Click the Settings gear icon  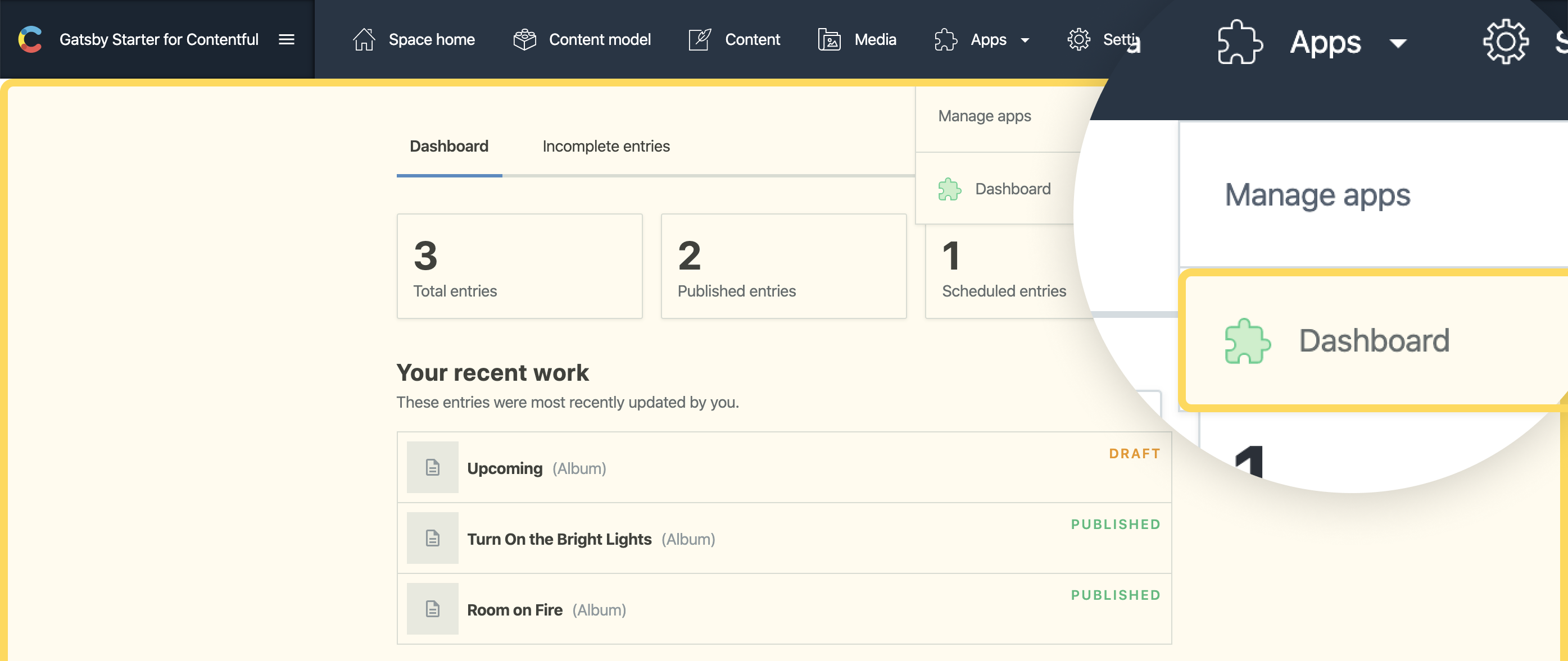(x=1078, y=39)
